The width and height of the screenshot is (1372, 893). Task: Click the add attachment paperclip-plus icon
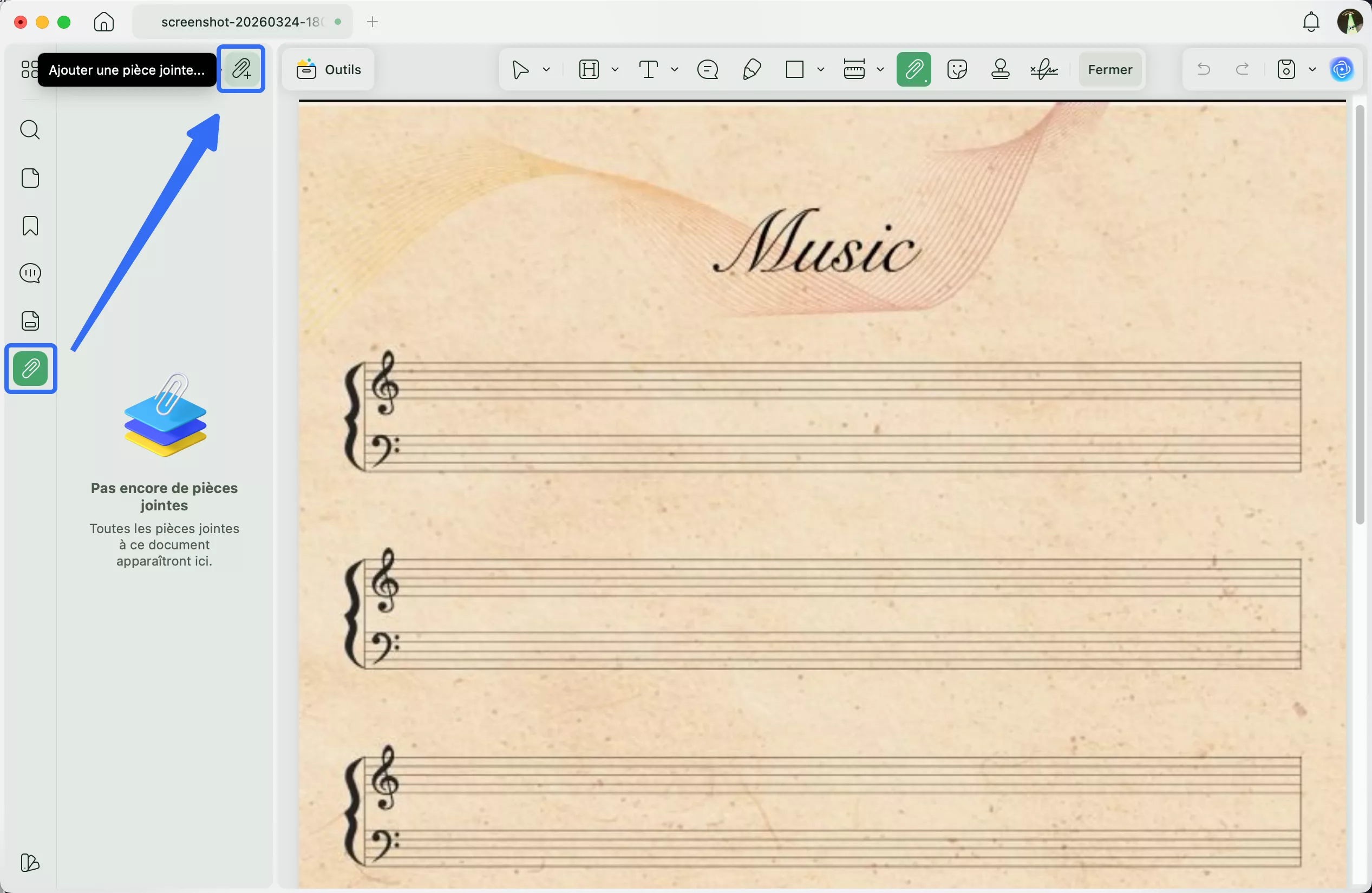241,69
